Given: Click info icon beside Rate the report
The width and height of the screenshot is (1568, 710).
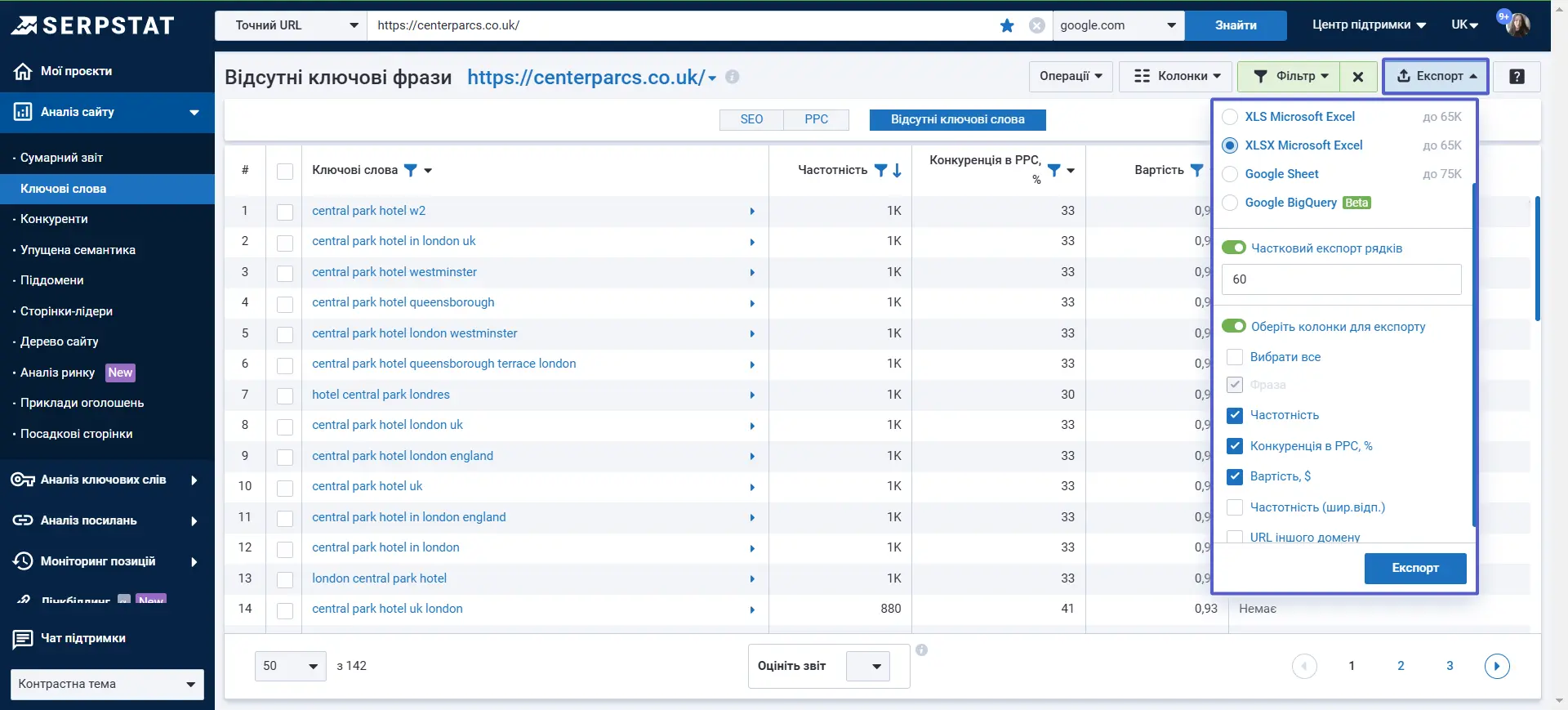Looking at the screenshot, I should (x=921, y=650).
